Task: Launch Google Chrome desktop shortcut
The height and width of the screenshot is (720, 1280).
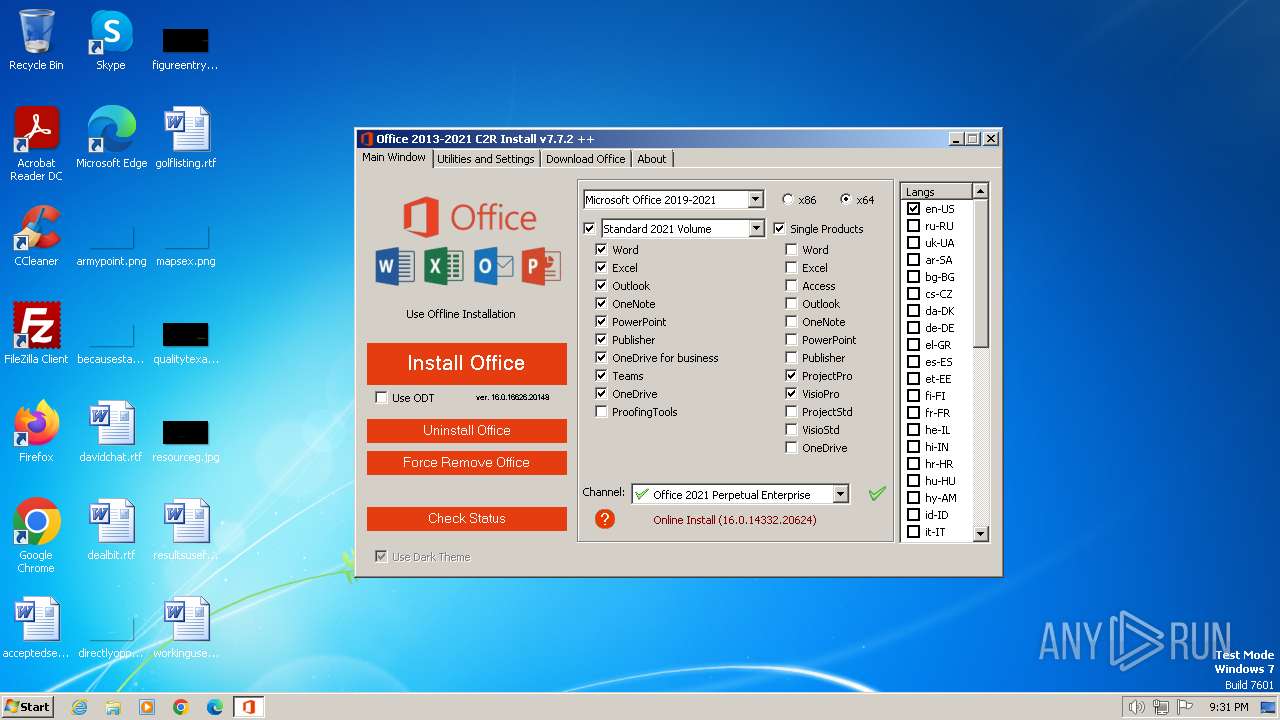Action: (x=36, y=536)
